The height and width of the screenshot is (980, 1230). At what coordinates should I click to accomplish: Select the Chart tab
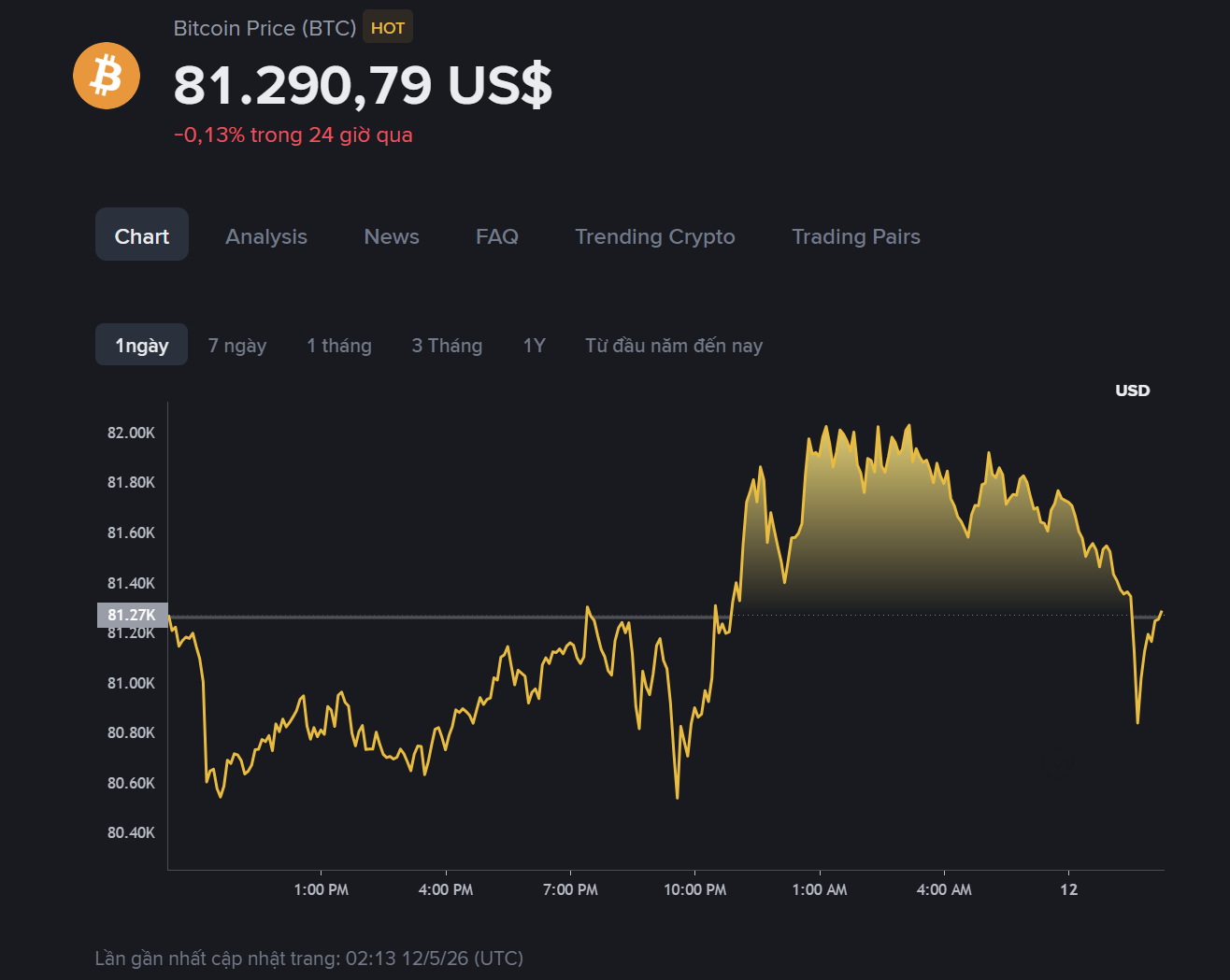click(x=142, y=234)
